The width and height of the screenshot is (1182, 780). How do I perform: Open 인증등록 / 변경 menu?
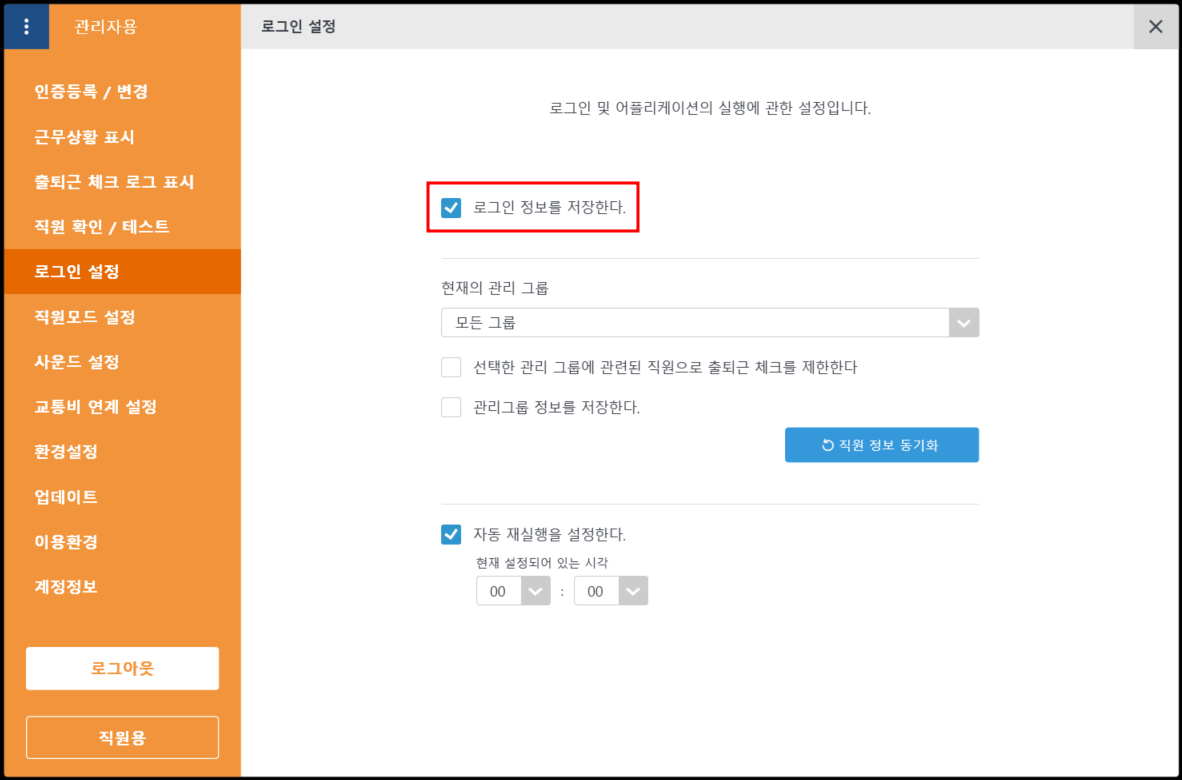(x=91, y=92)
